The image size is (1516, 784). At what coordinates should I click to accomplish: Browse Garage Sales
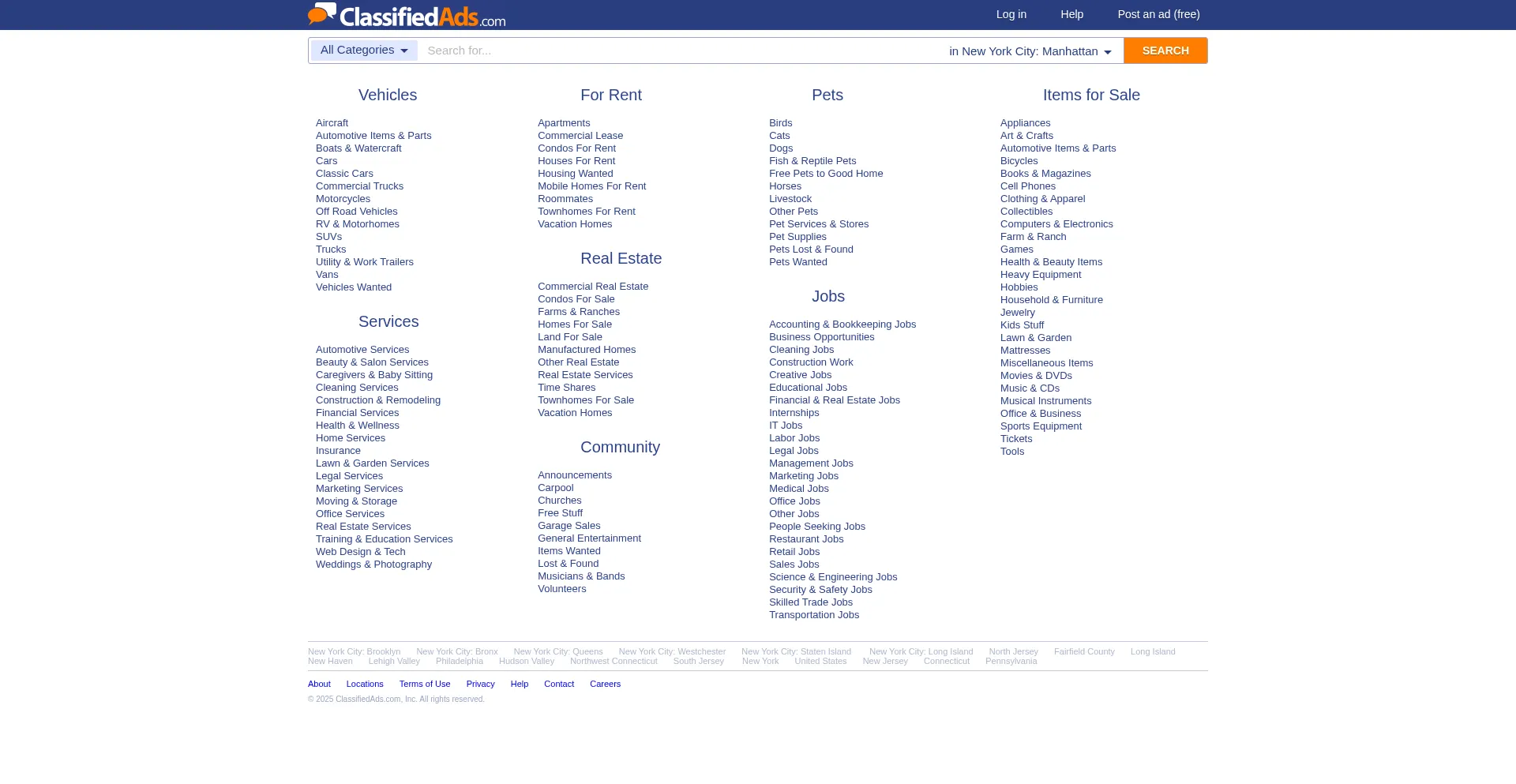coord(569,526)
